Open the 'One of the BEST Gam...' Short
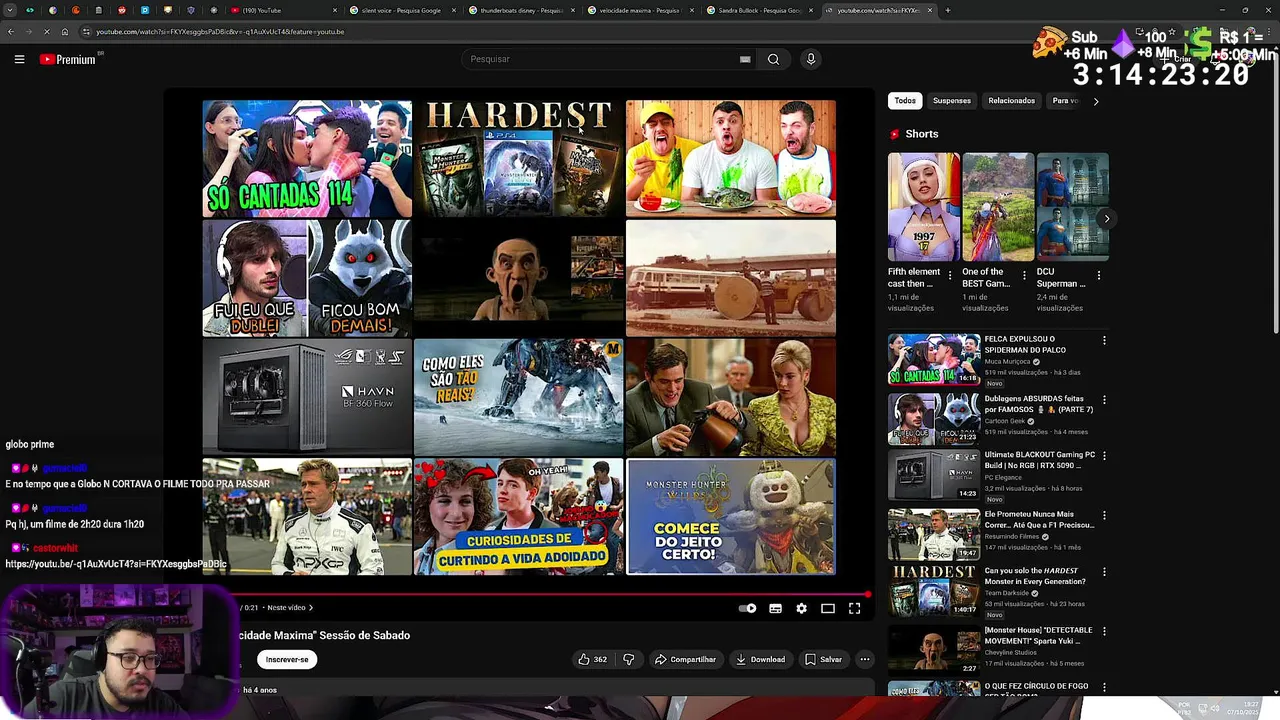Image resolution: width=1280 pixels, height=720 pixels. pos(998,207)
